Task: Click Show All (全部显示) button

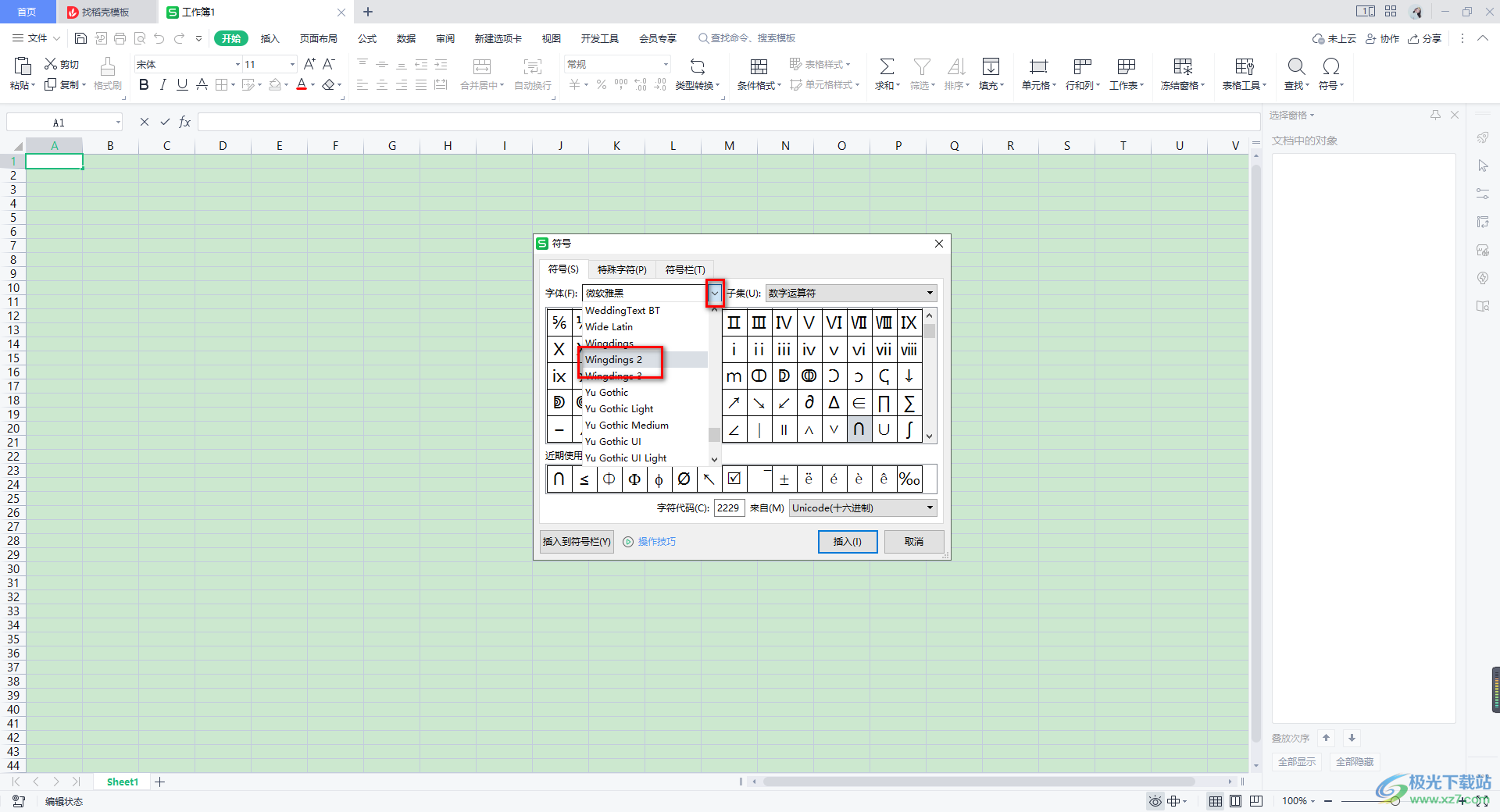Action: (1297, 762)
